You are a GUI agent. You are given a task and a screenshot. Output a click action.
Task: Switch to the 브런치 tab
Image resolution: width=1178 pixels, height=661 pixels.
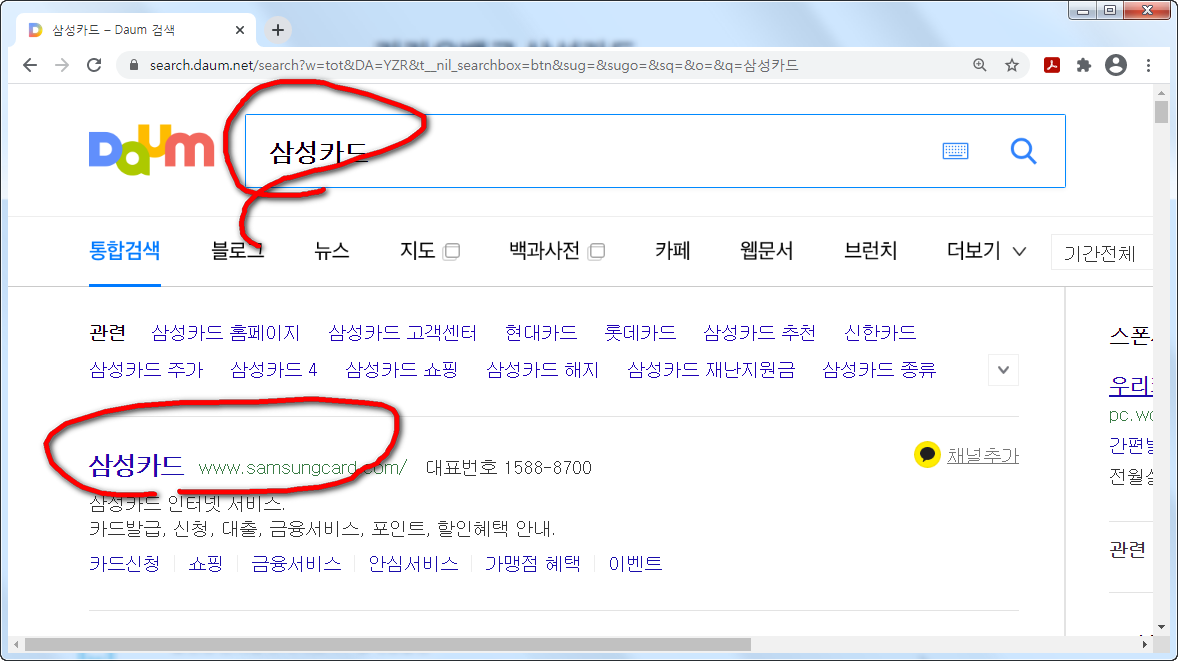coord(870,250)
